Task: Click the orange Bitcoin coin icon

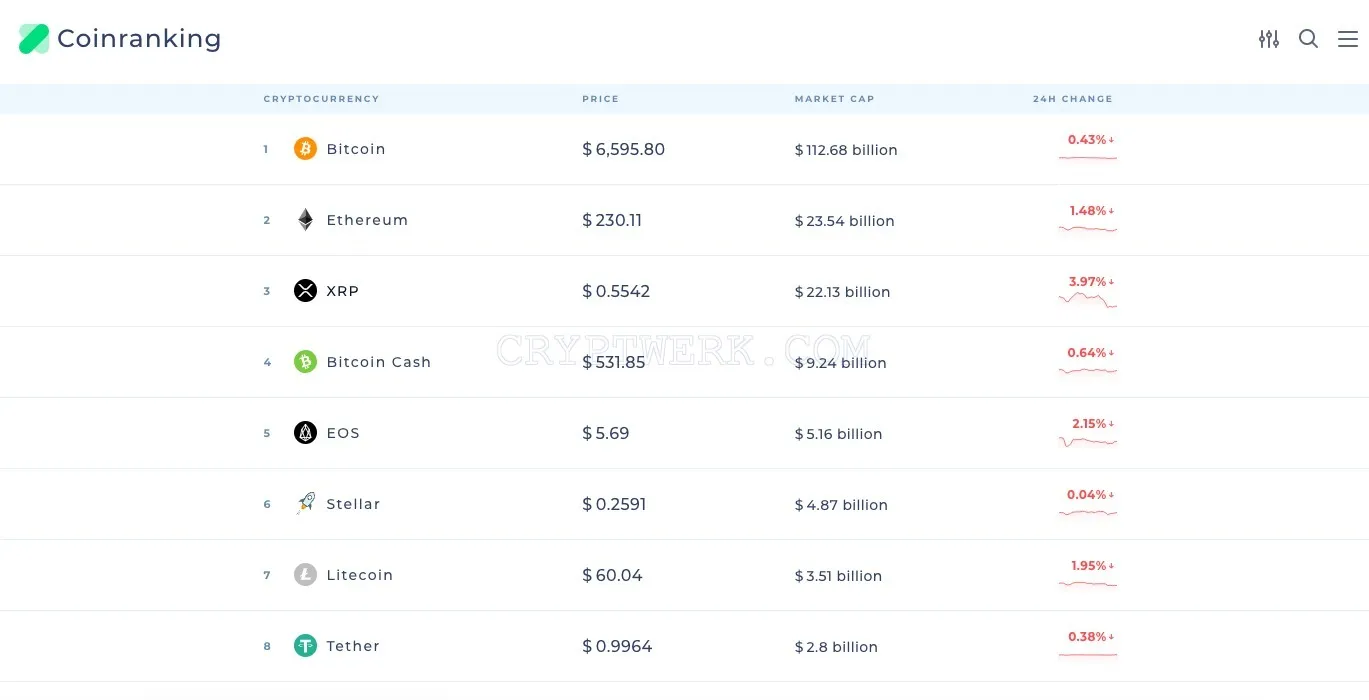Action: coord(305,149)
